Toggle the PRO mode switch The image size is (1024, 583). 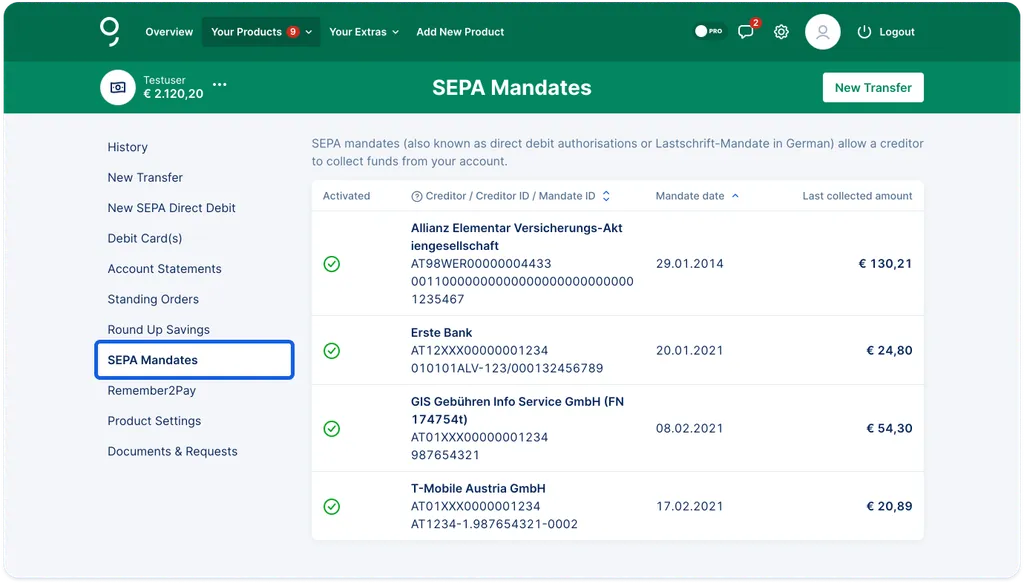tap(709, 31)
